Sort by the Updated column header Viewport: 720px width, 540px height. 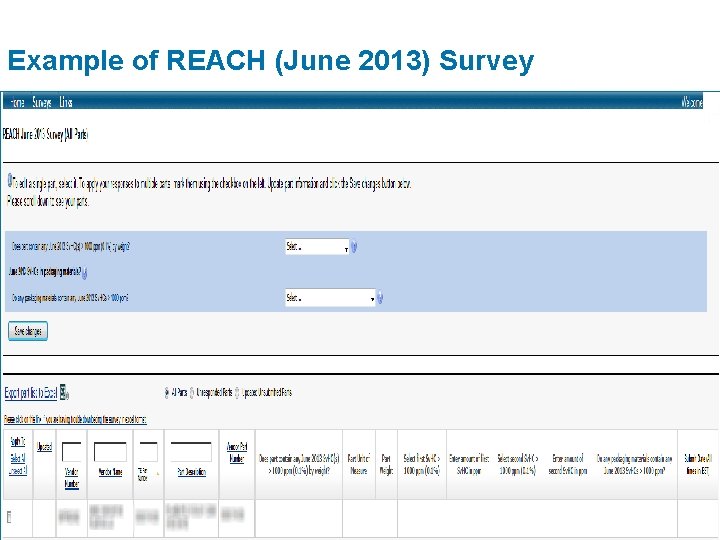[44, 447]
